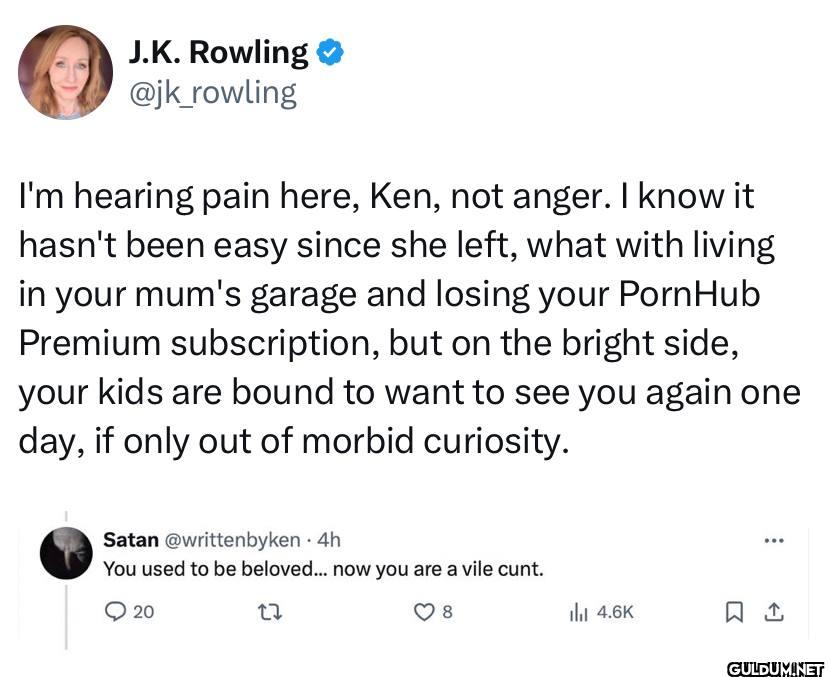The width and height of the screenshot is (828, 677).
Task: Click the J.K. Rowling display name
Action: (x=218, y=51)
